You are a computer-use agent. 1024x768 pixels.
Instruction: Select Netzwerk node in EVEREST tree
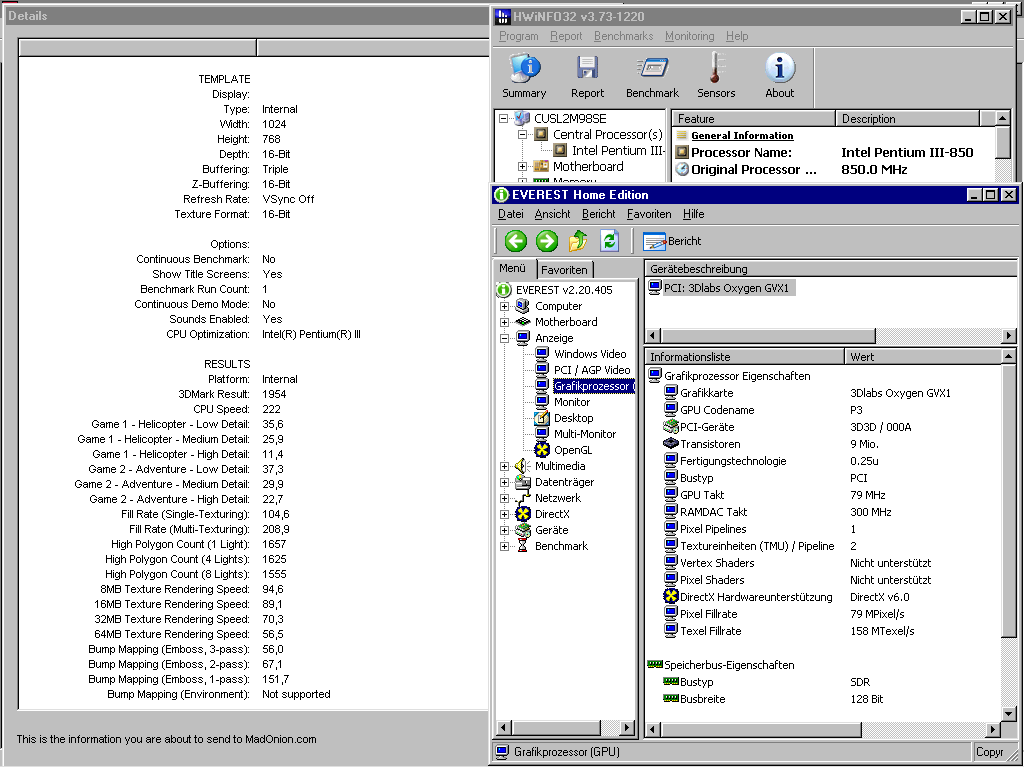pyautogui.click(x=558, y=498)
